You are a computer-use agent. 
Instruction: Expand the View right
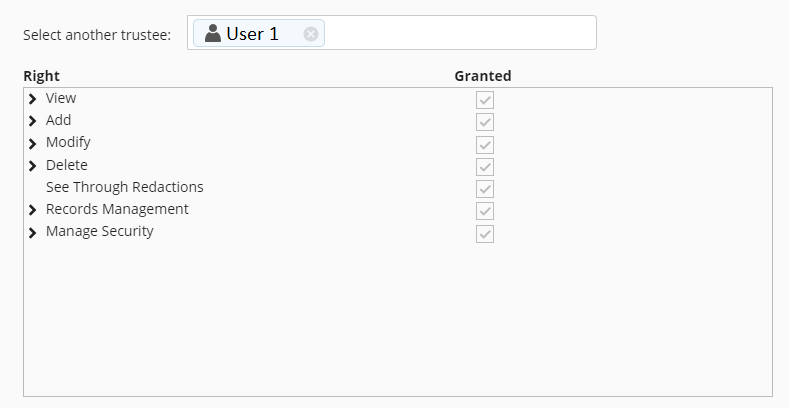[x=33, y=99]
